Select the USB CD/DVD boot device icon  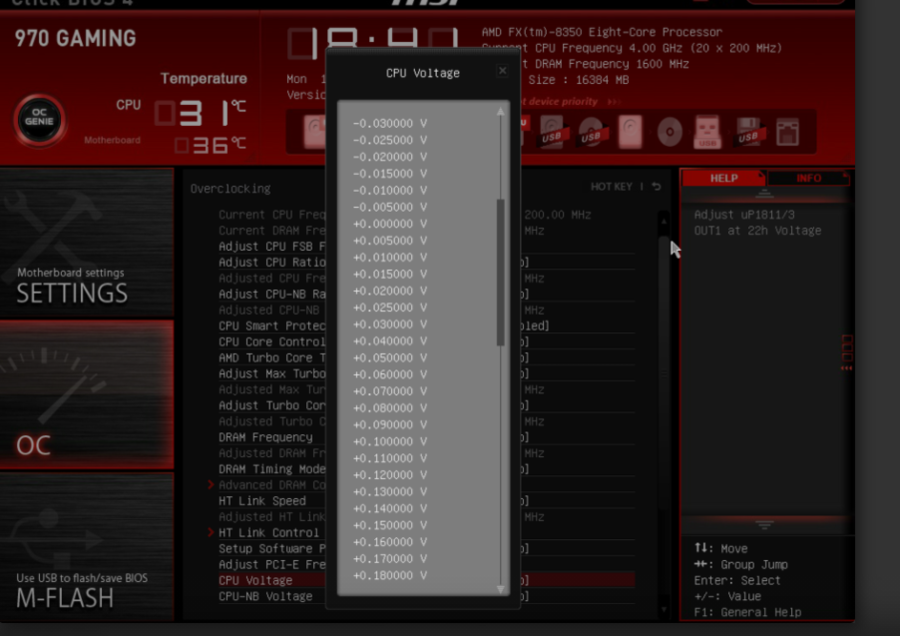pyautogui.click(x=591, y=132)
